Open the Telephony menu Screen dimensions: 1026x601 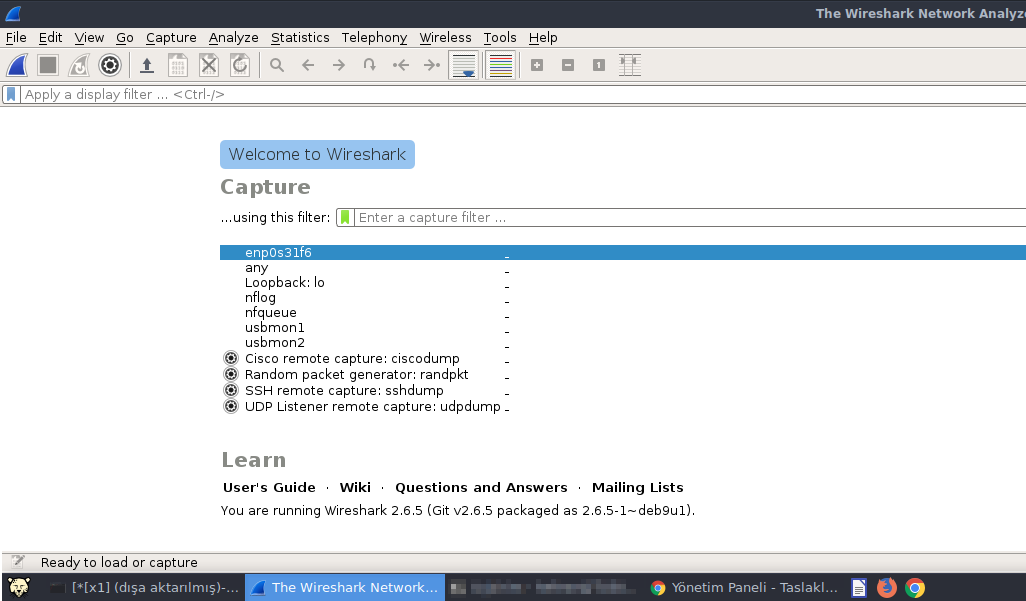point(374,37)
